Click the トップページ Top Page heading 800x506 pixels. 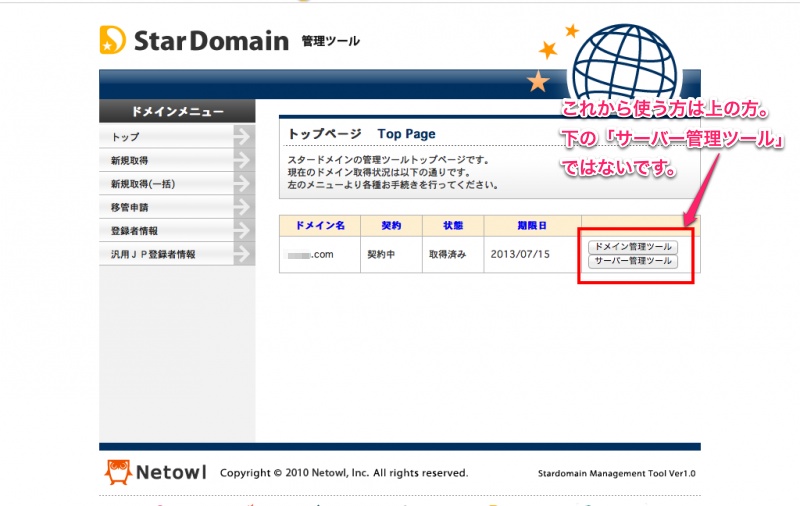(x=362, y=134)
